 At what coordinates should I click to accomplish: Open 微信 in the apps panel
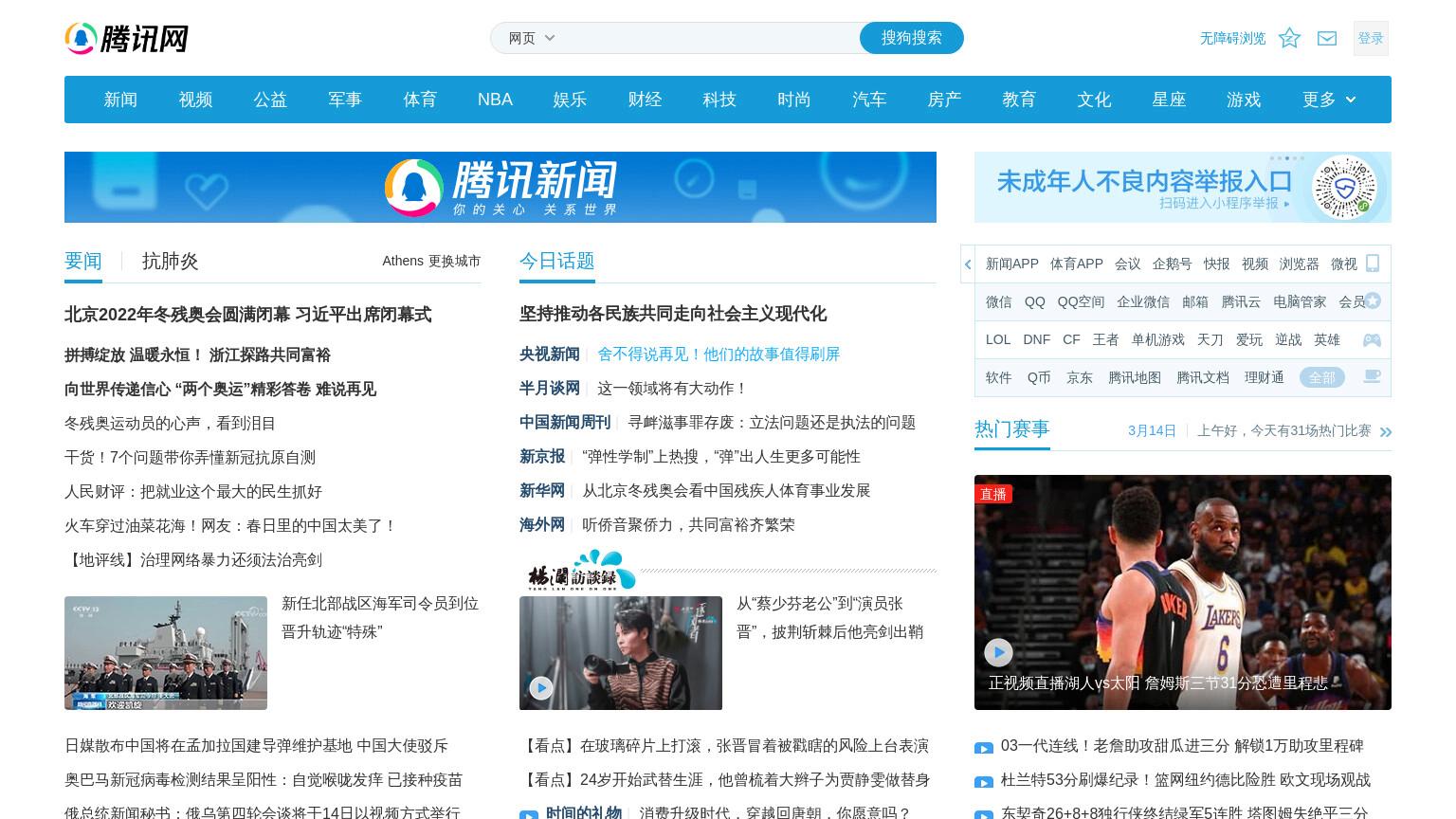[x=999, y=301]
